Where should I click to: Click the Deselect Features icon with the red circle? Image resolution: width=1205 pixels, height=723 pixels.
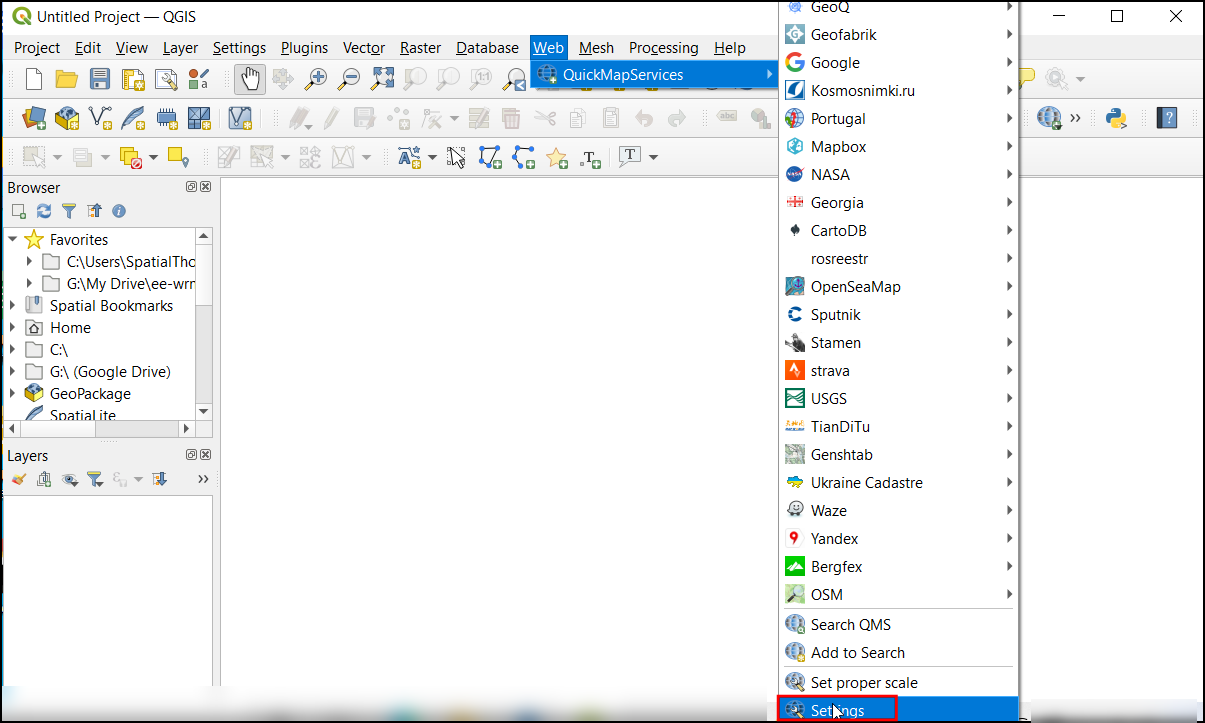(x=130, y=157)
